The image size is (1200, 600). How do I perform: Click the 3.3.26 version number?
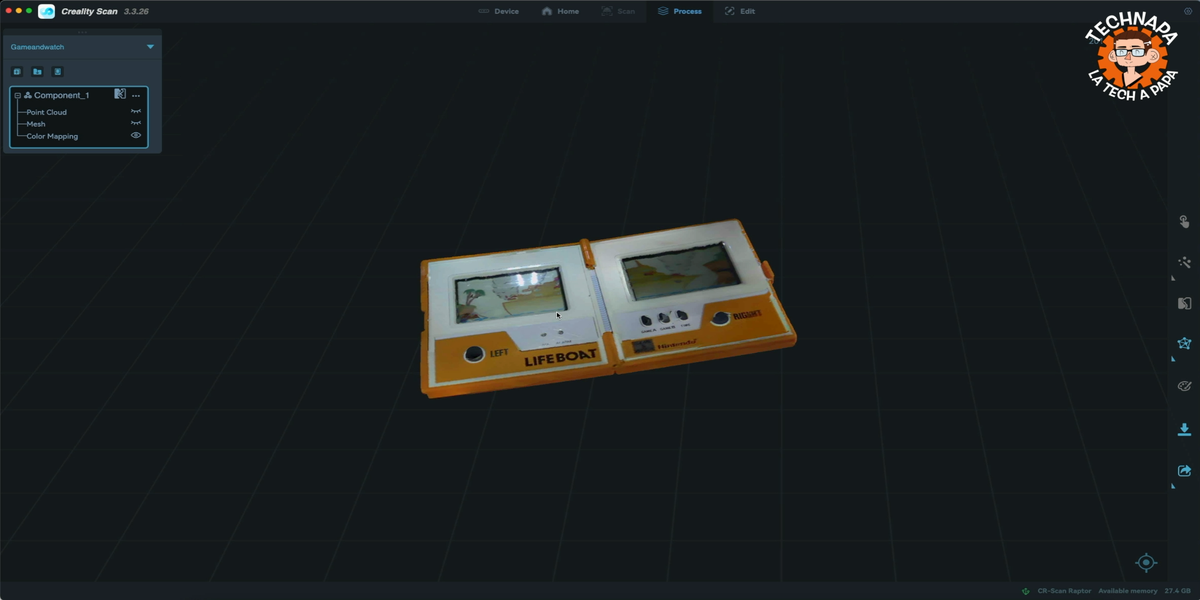pyautogui.click(x=136, y=11)
